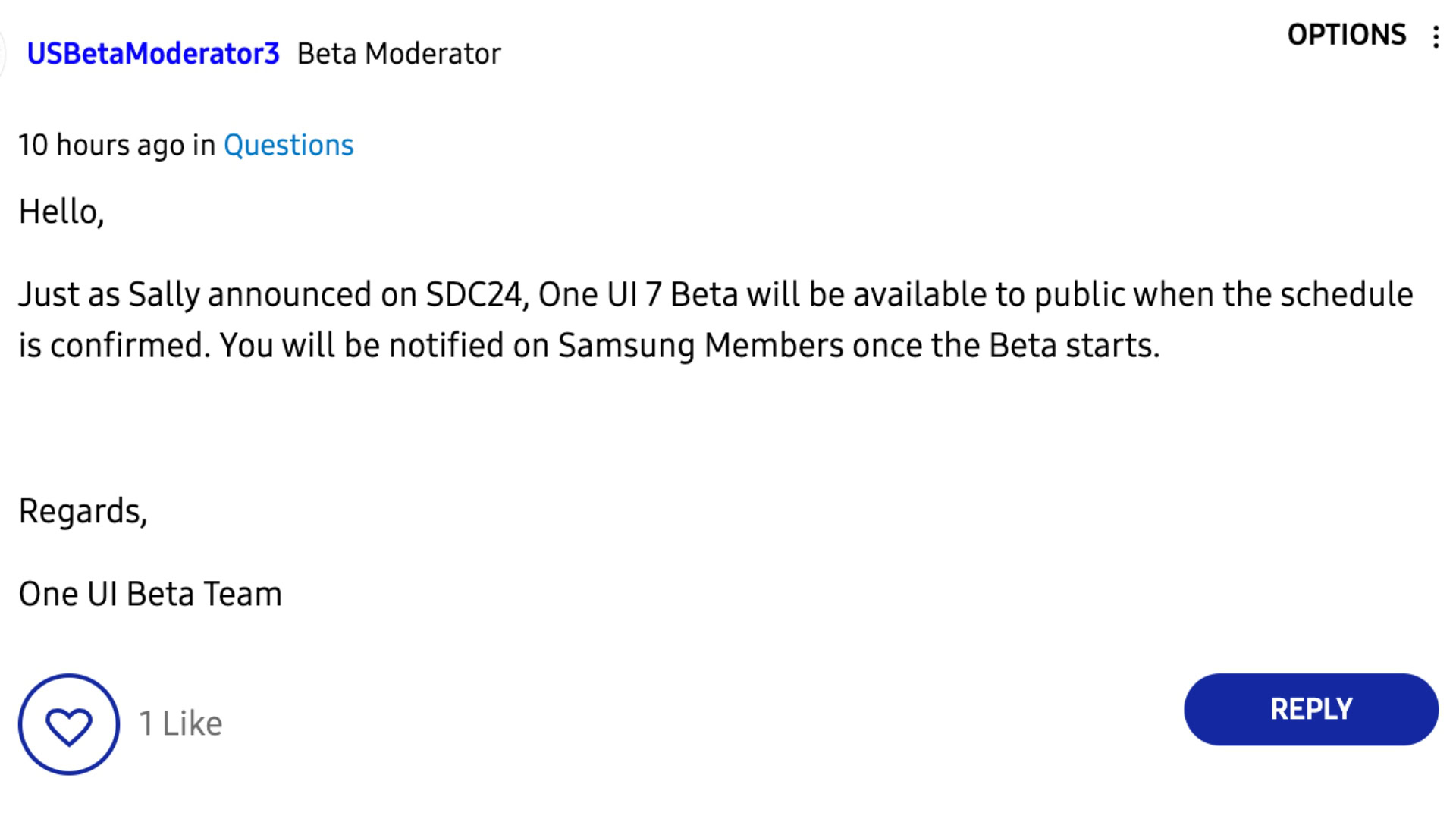This screenshot has width=1456, height=819.
Task: Click the Hello greeting line
Action: 61,212
